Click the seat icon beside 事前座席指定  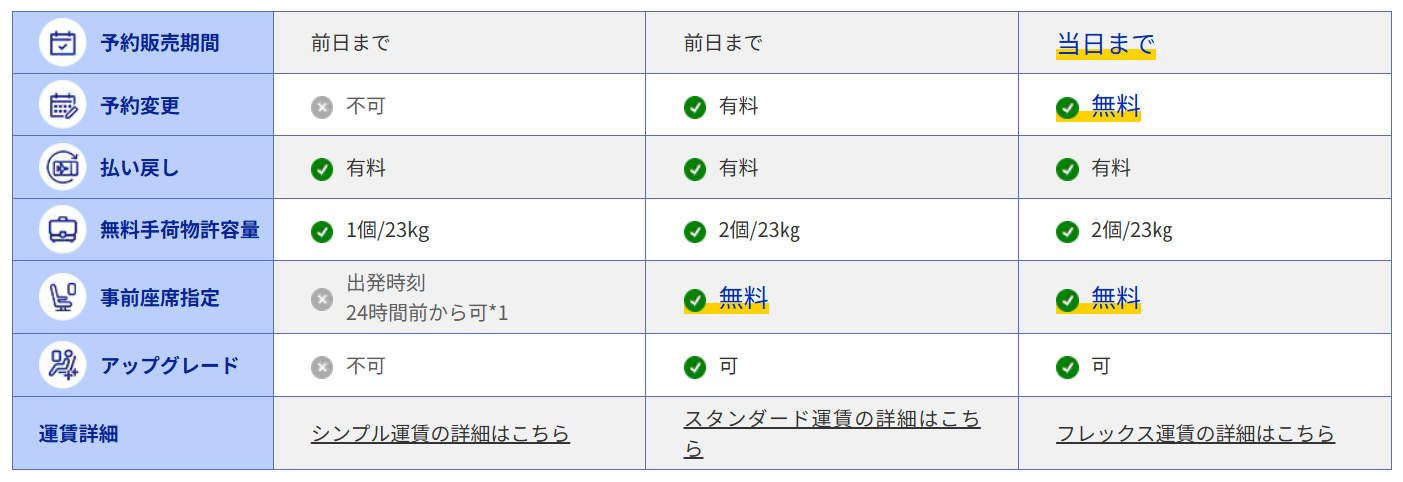coord(63,297)
